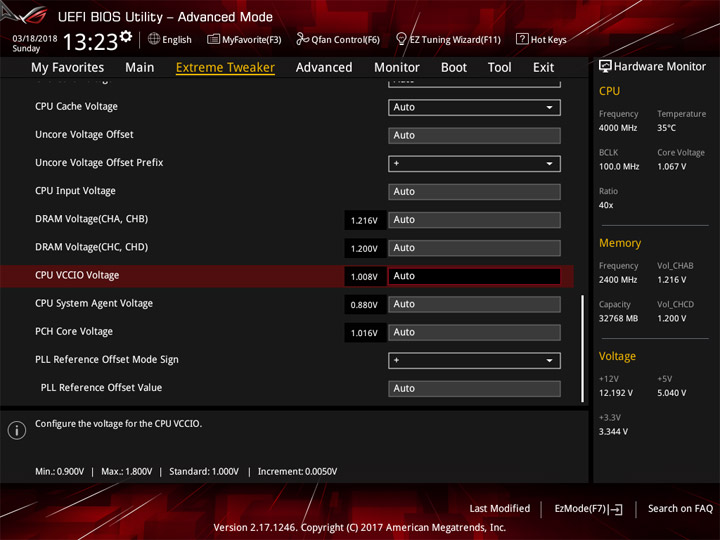
Task: Click the 03/18/2018 date text
Action: pos(34,38)
